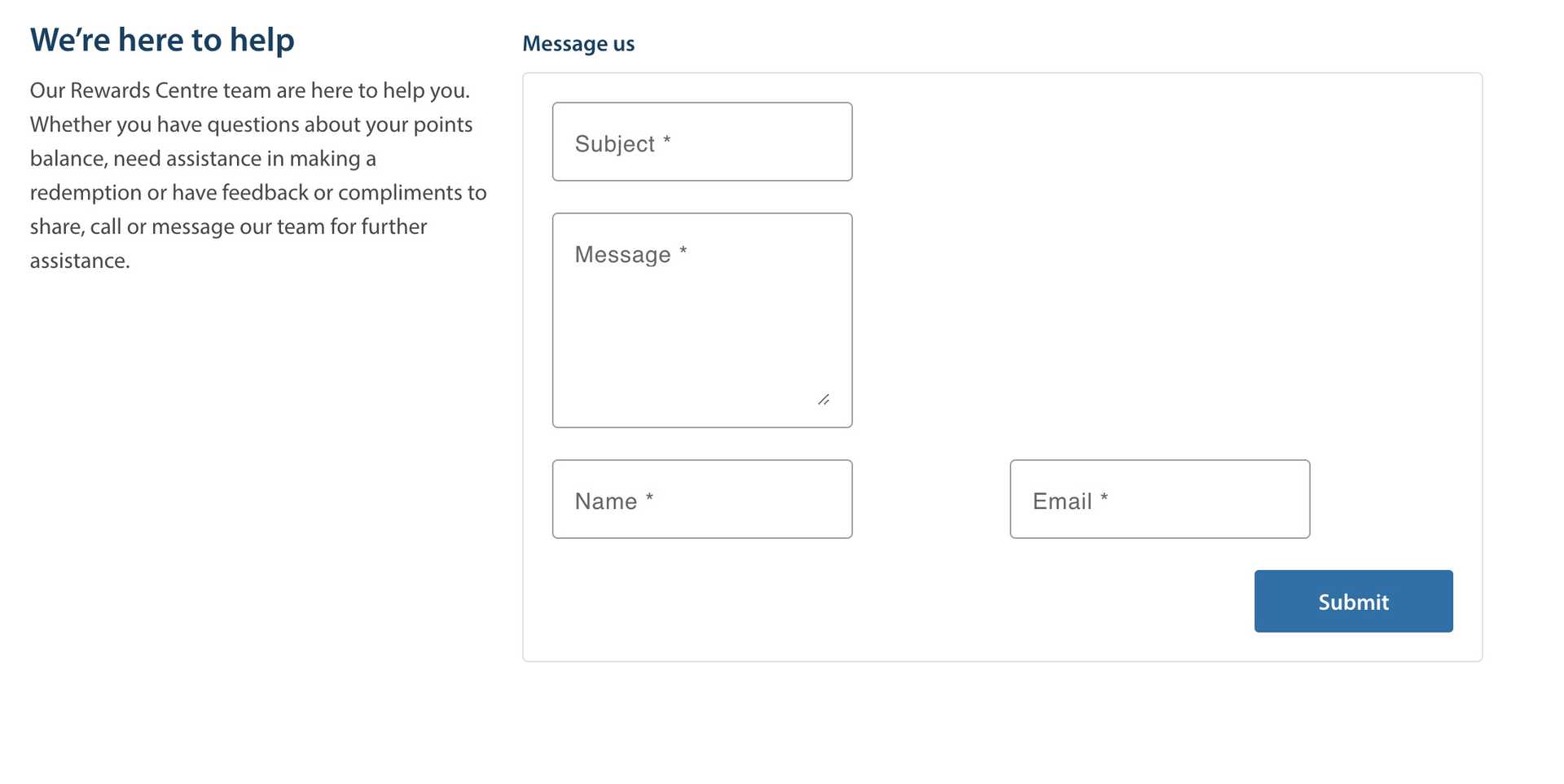Image resolution: width=1564 pixels, height=784 pixels.
Task: Click the 'Email' placeholder label text
Action: pyautogui.click(x=1061, y=501)
